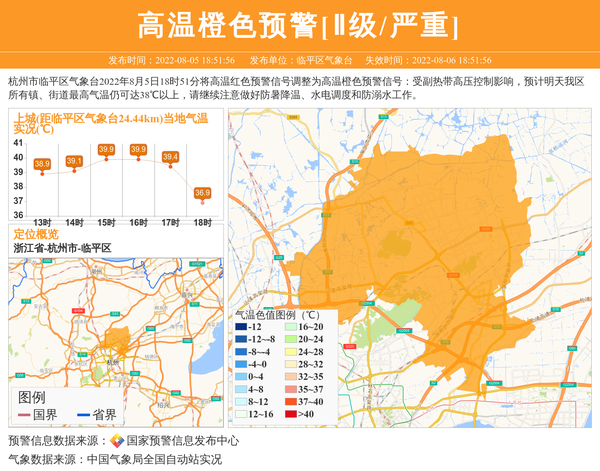
Task: Click the 国家预警信息发布中心 logo icon
Action: (117, 441)
